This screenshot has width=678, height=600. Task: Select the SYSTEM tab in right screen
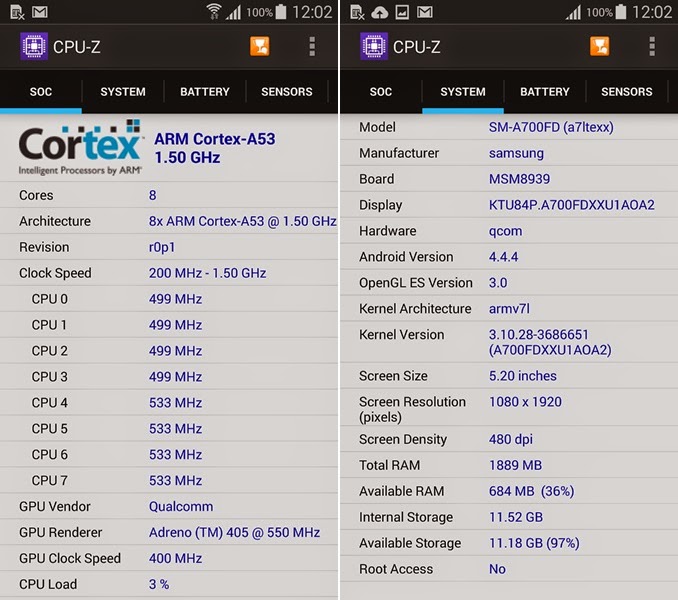(x=463, y=92)
